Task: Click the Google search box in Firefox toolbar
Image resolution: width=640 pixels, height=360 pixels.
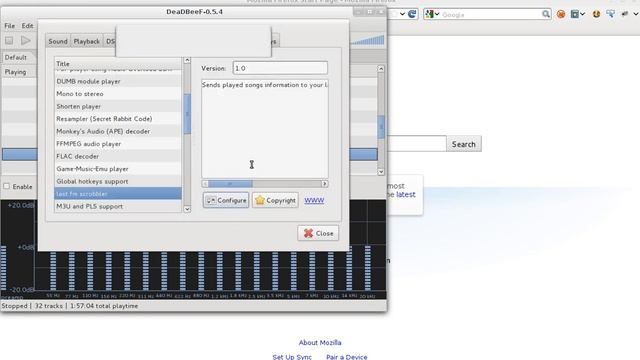Action: coord(491,15)
